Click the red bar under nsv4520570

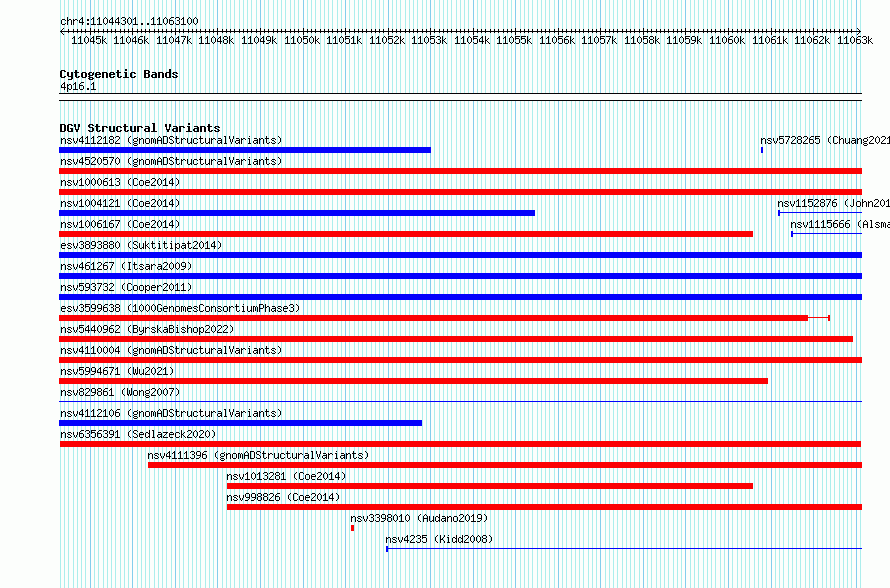[x=460, y=171]
